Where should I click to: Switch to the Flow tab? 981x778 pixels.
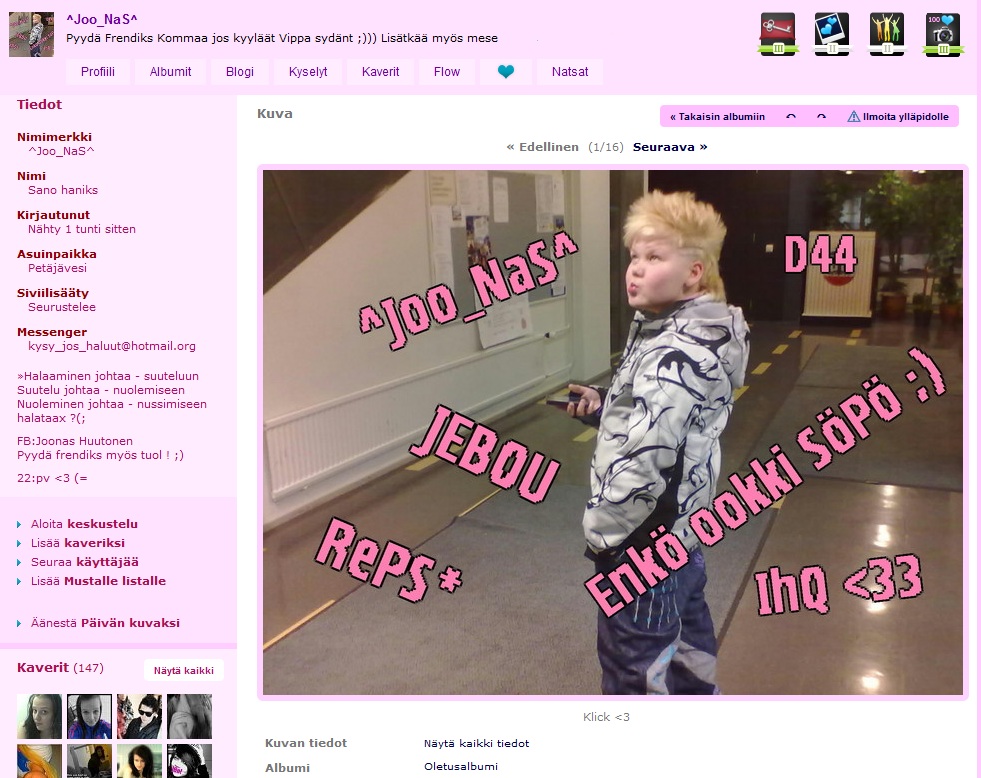pos(447,71)
